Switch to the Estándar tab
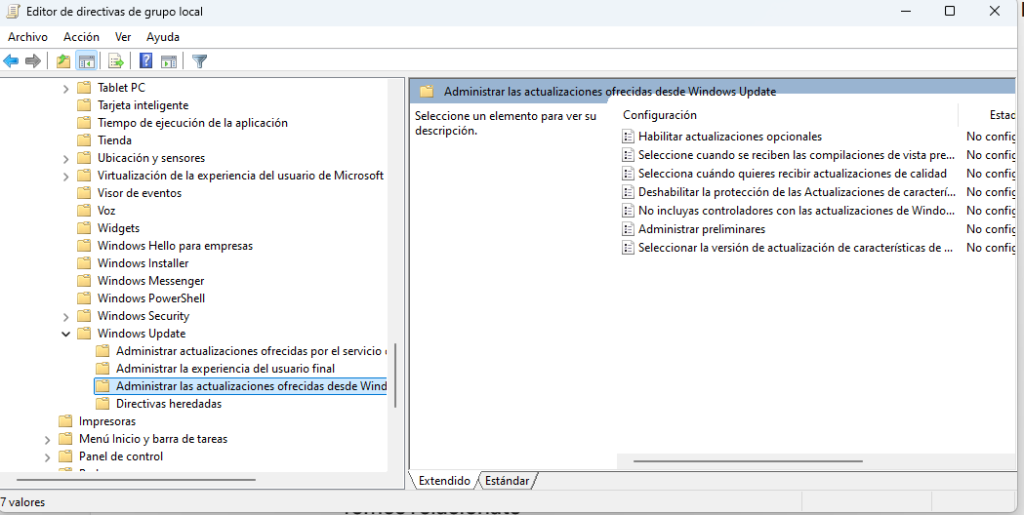This screenshot has width=1024, height=515. (x=507, y=481)
